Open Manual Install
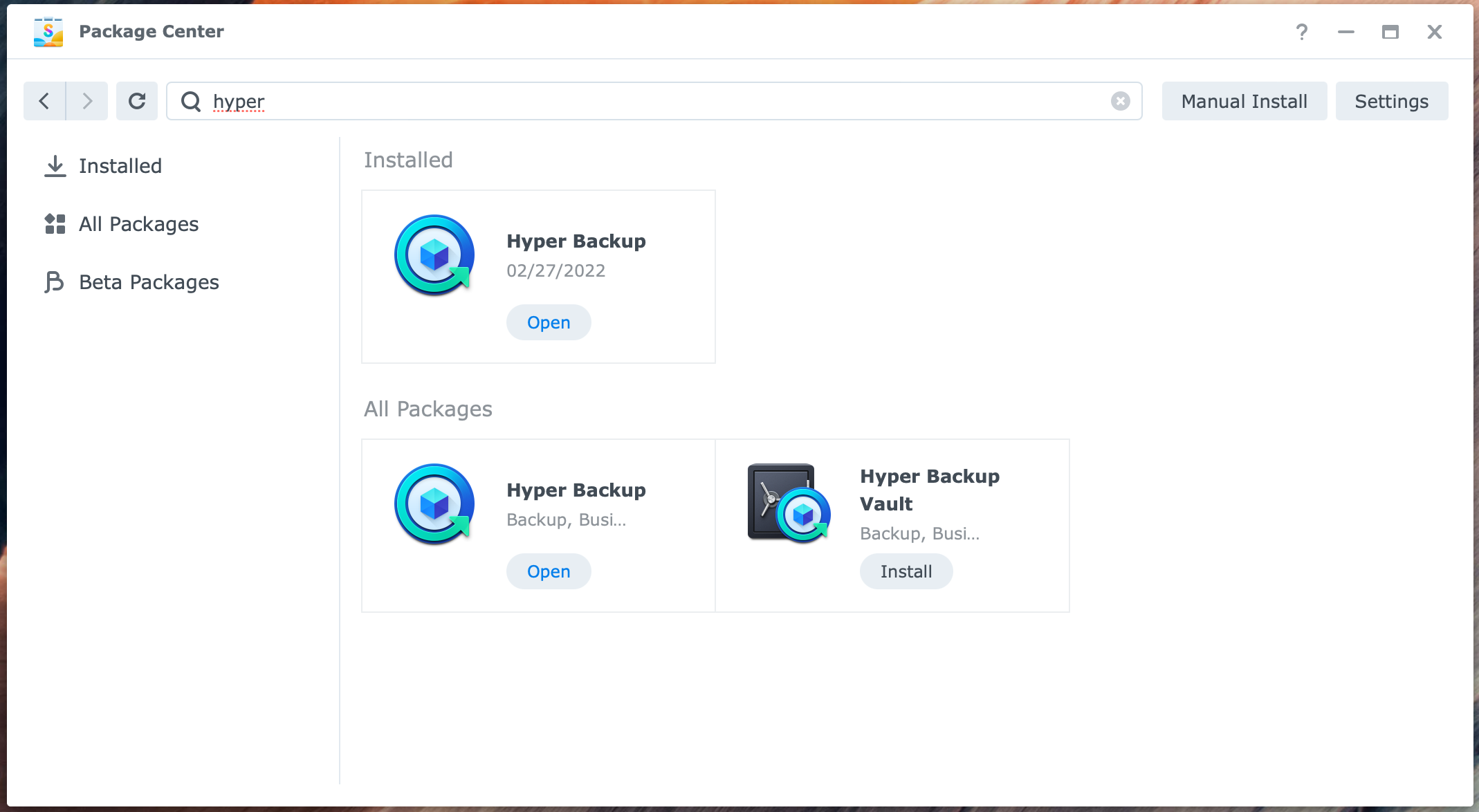This screenshot has height=812, width=1479. coord(1244,101)
